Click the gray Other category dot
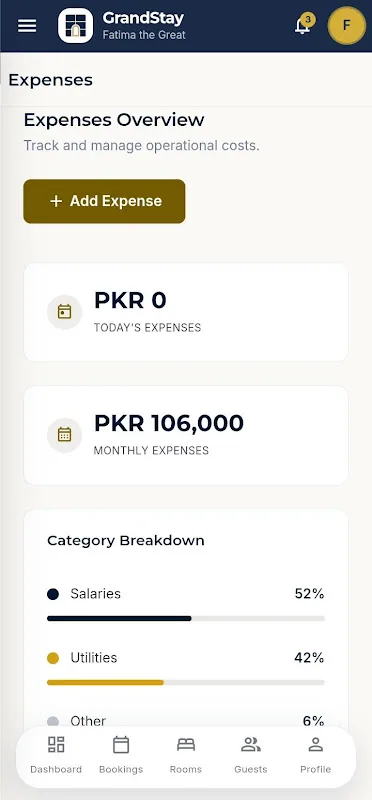 coord(53,721)
